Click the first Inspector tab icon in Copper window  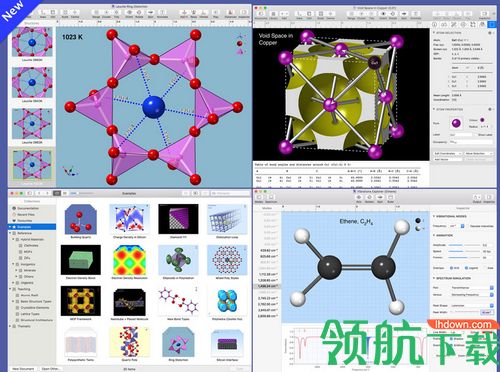coord(434,25)
